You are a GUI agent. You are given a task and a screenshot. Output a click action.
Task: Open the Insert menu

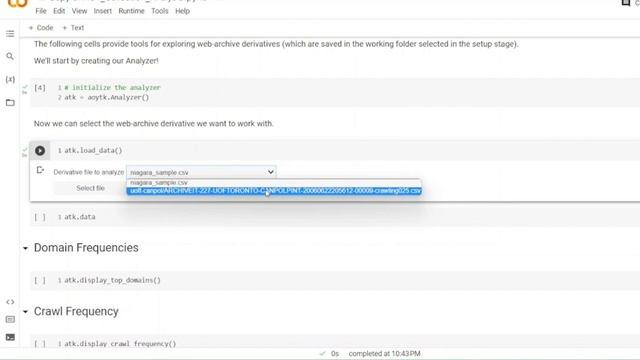[102, 11]
